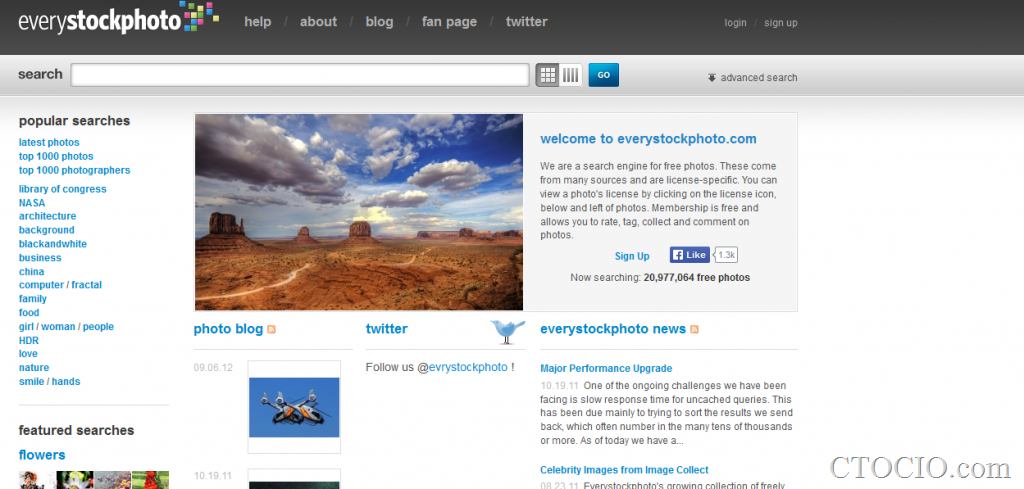This screenshot has height=489, width=1024.
Task: Open the twitter header link
Action: point(526,22)
